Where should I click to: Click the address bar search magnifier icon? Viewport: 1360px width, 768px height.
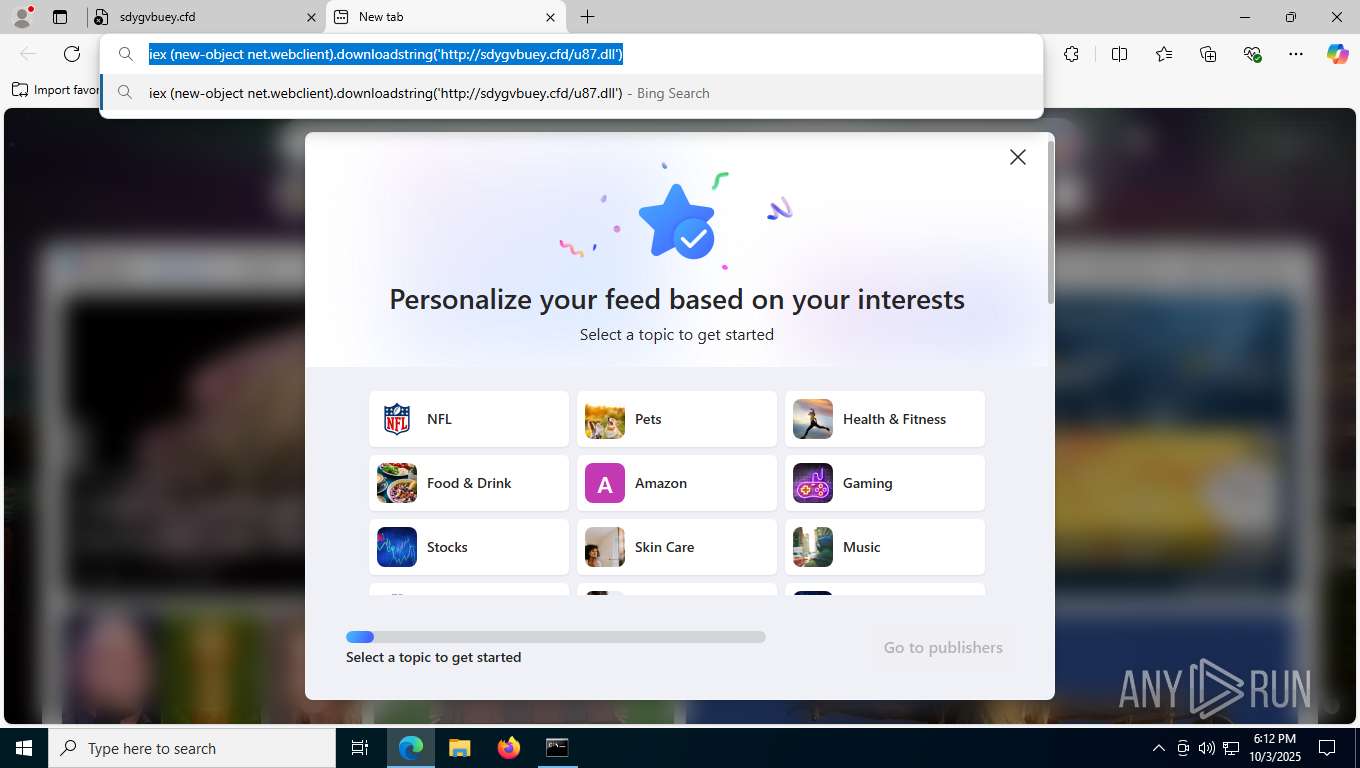[x=125, y=54]
